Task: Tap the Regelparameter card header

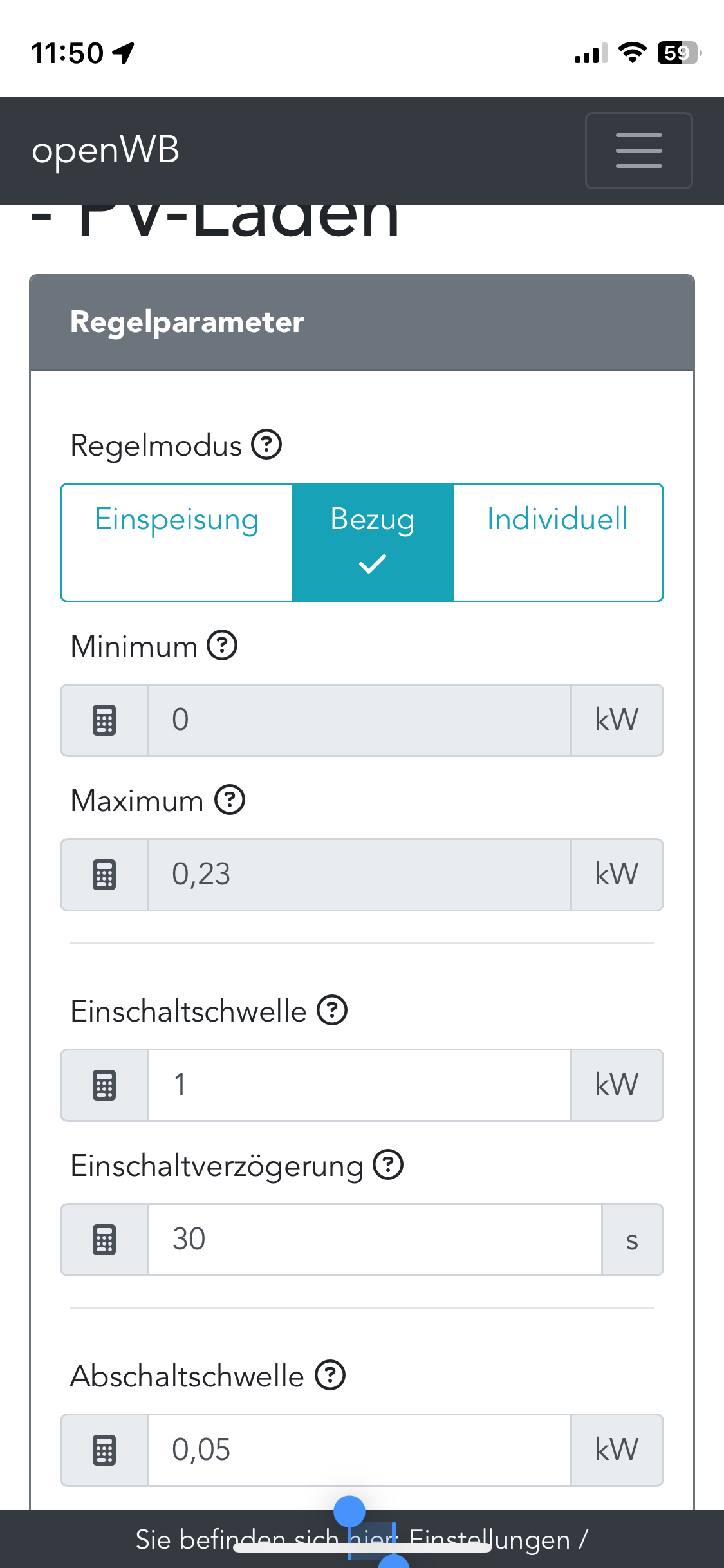Action: tap(362, 322)
